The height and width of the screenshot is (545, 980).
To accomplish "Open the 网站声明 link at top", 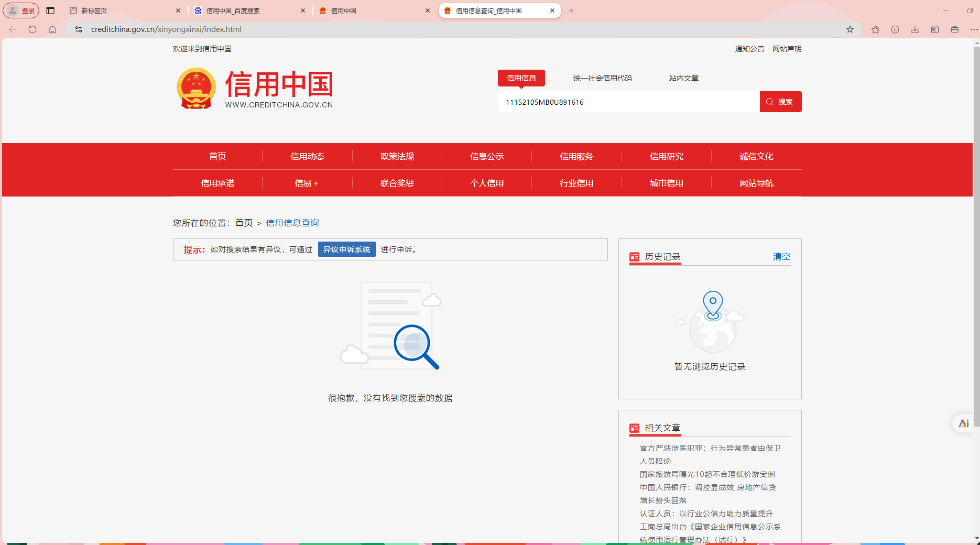I will coord(786,49).
